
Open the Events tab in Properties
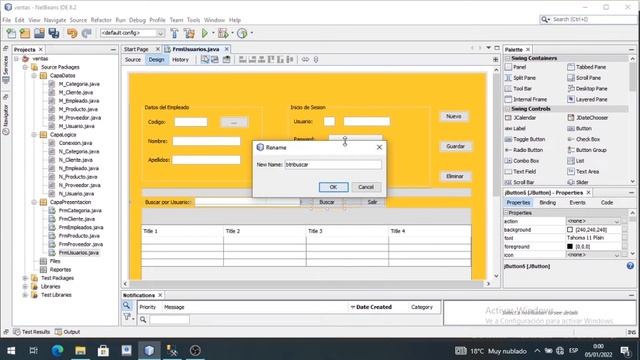[x=577, y=202]
